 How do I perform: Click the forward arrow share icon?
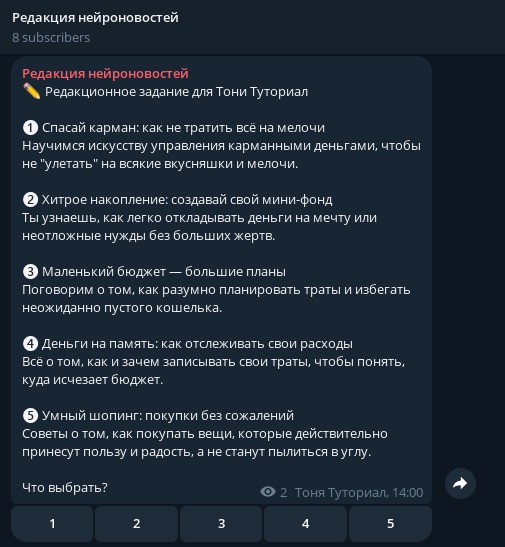460,484
